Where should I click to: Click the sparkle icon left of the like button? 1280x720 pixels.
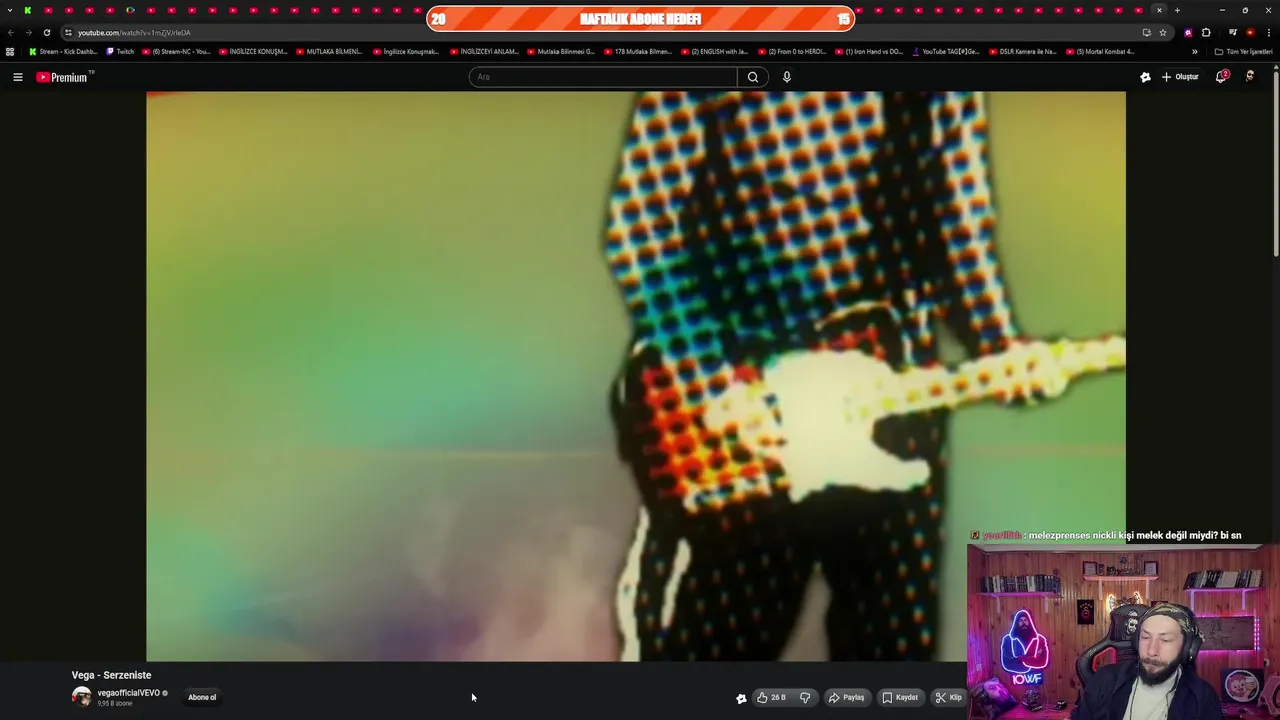(x=741, y=698)
